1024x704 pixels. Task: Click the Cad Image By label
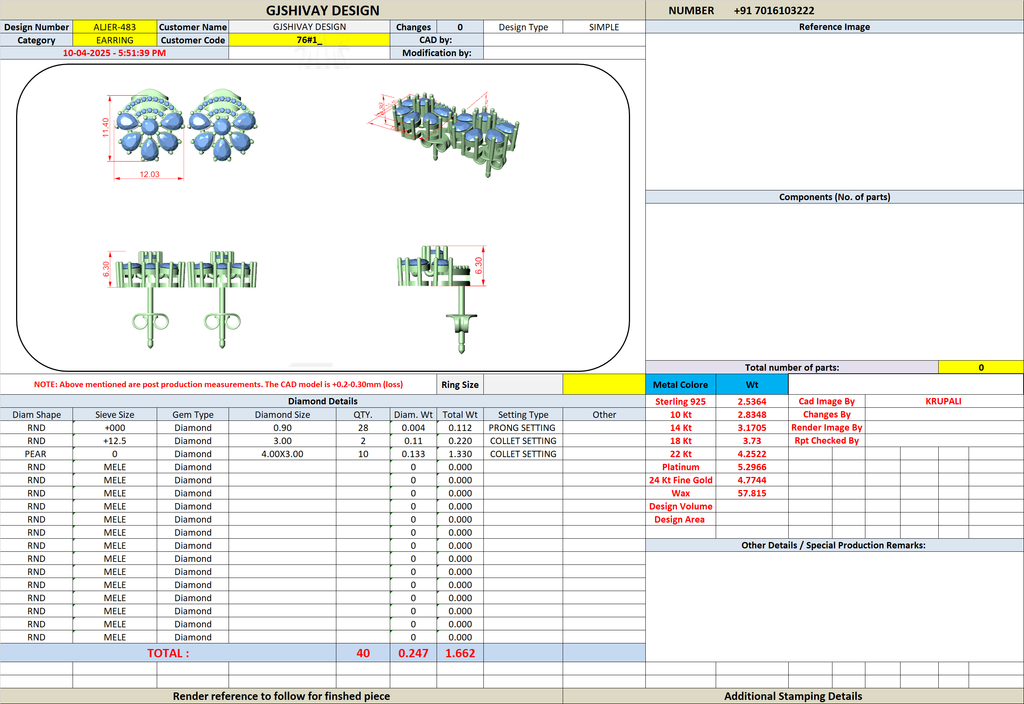(826, 402)
